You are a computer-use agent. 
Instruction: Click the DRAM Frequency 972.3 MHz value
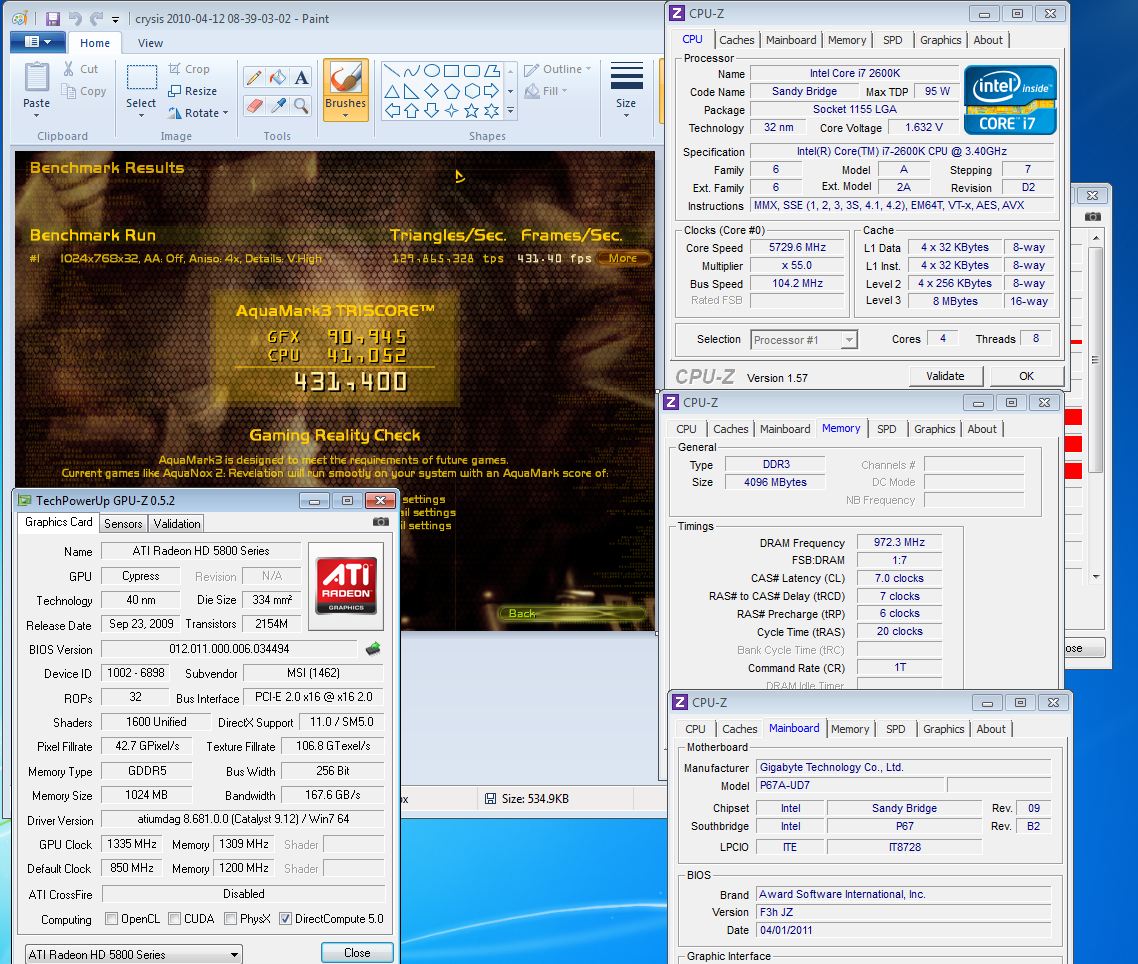(x=899, y=542)
